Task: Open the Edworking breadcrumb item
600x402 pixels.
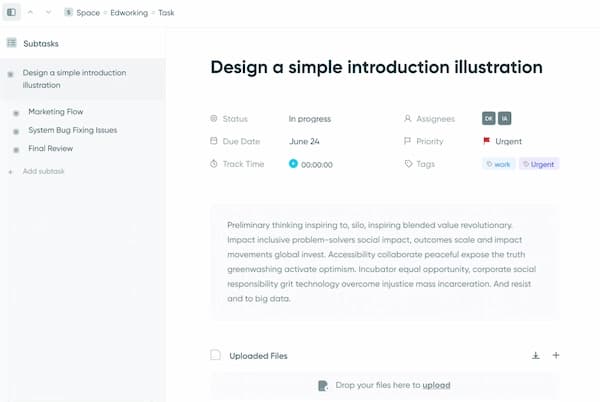Action: tap(127, 12)
